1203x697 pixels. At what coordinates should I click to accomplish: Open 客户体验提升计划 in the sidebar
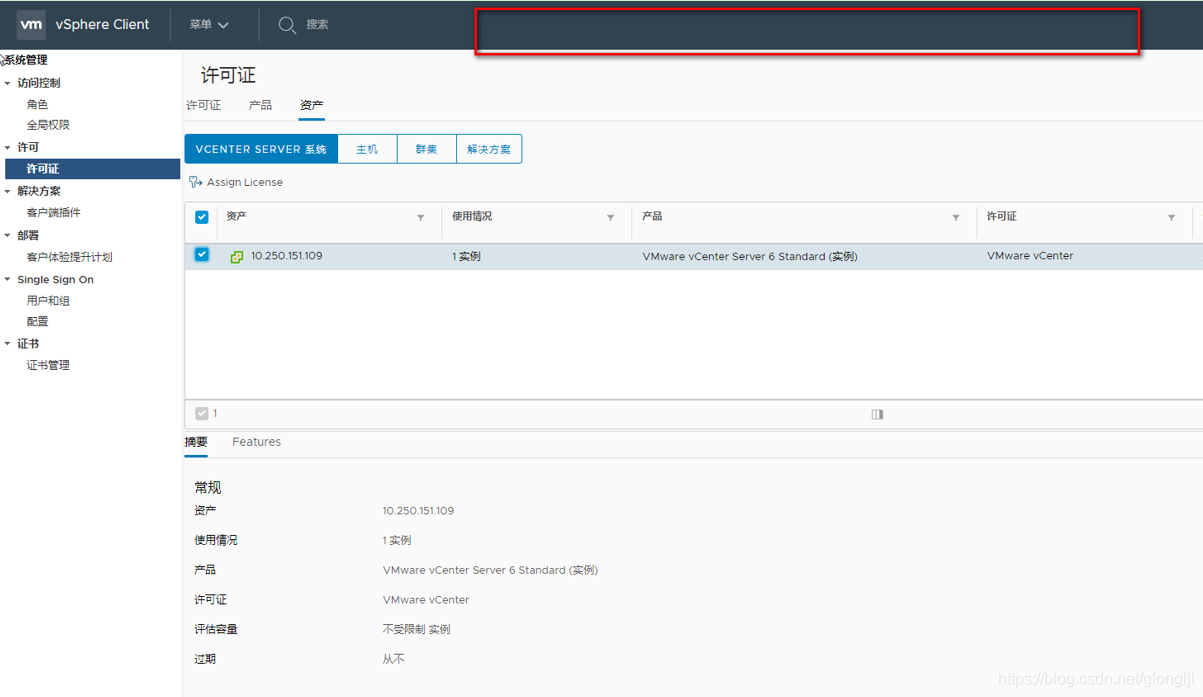69,257
